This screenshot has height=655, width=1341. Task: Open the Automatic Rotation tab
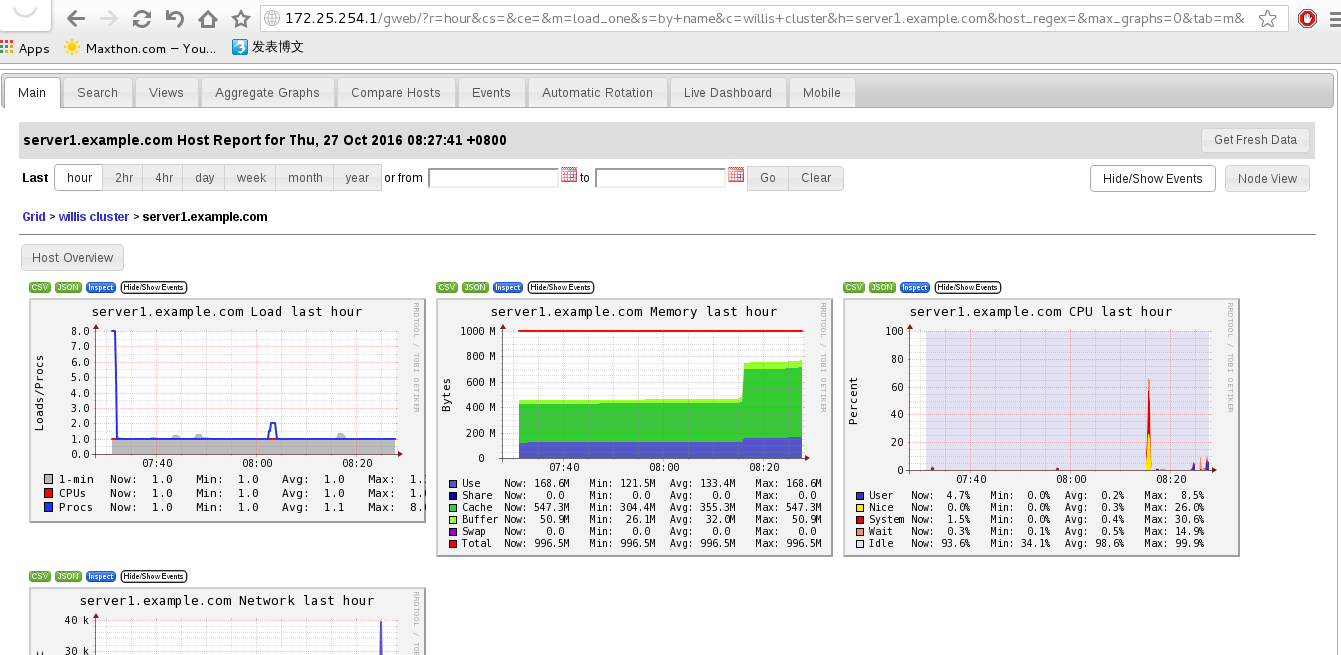click(x=597, y=92)
